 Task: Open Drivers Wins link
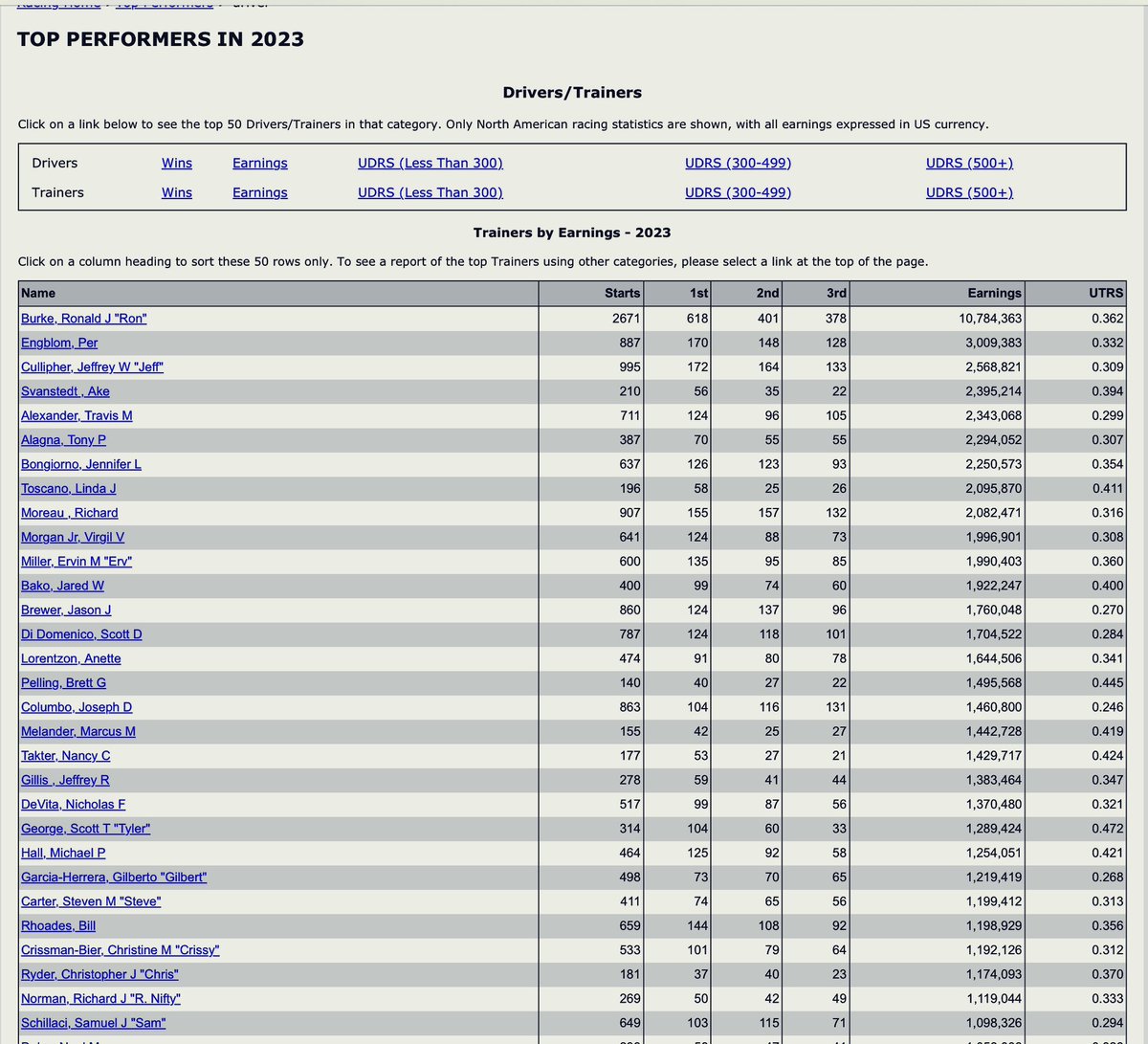click(177, 163)
